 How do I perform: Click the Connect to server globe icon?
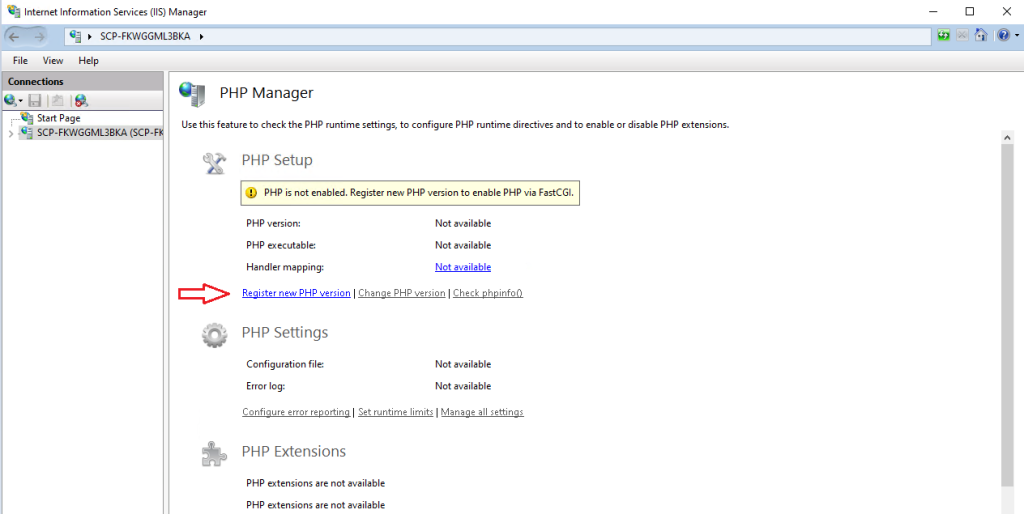click(10, 101)
